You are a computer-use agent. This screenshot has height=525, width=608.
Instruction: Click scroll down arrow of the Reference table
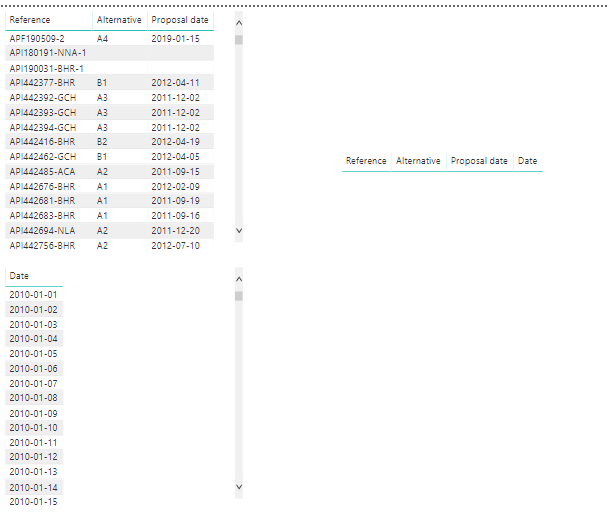click(x=239, y=231)
